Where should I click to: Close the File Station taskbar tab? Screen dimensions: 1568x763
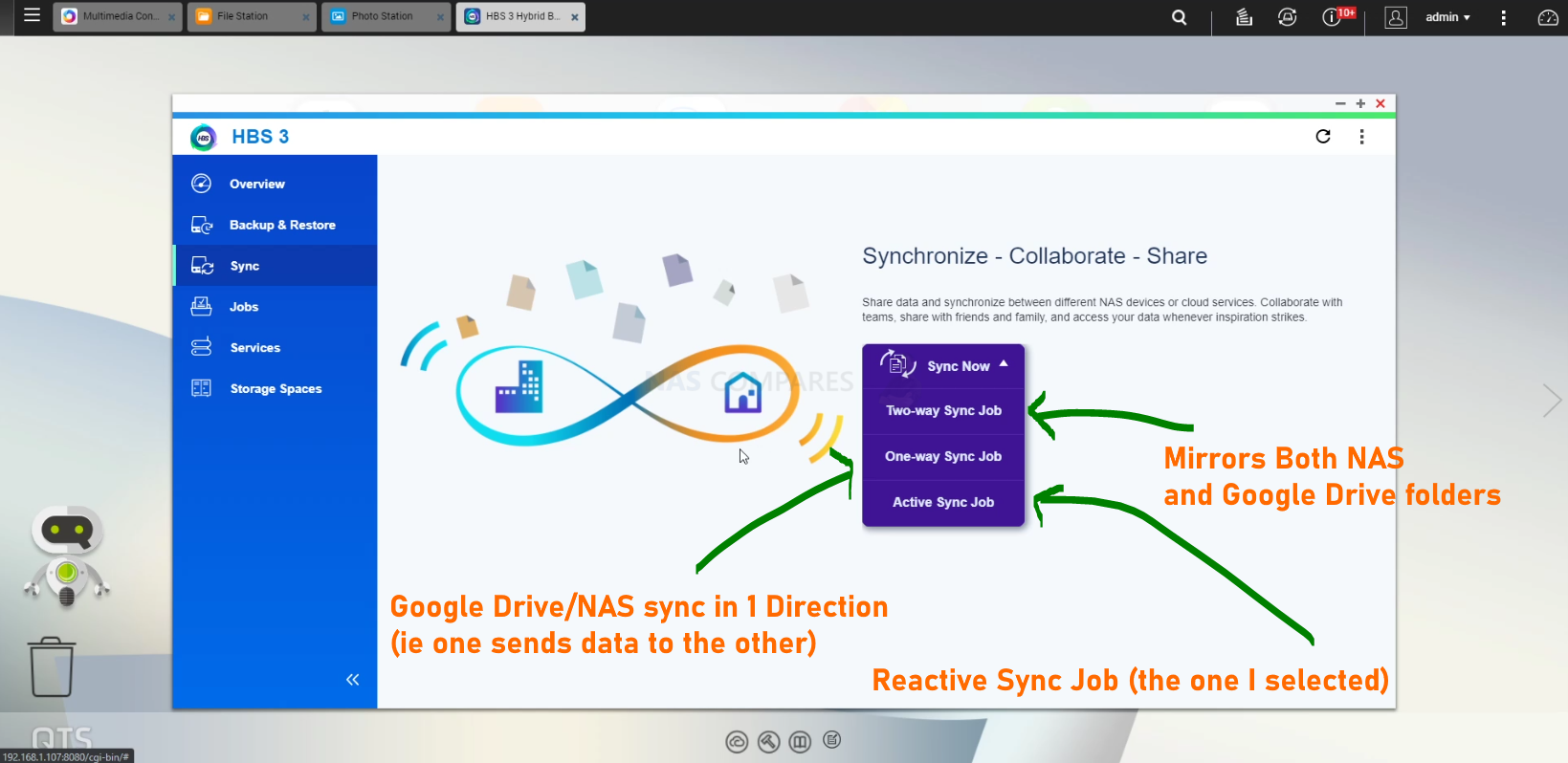306,17
